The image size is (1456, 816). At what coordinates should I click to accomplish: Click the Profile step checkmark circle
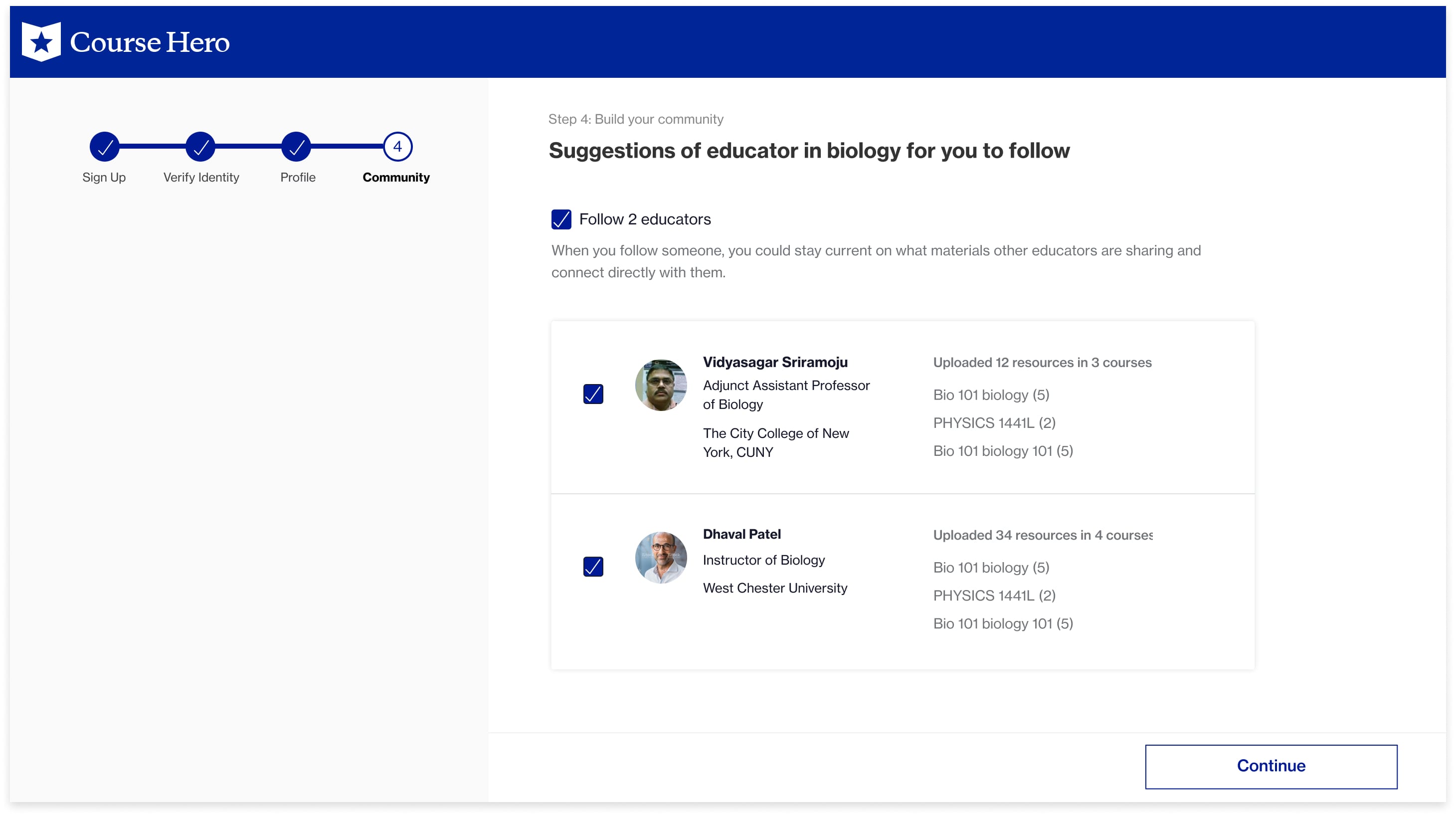pos(296,147)
